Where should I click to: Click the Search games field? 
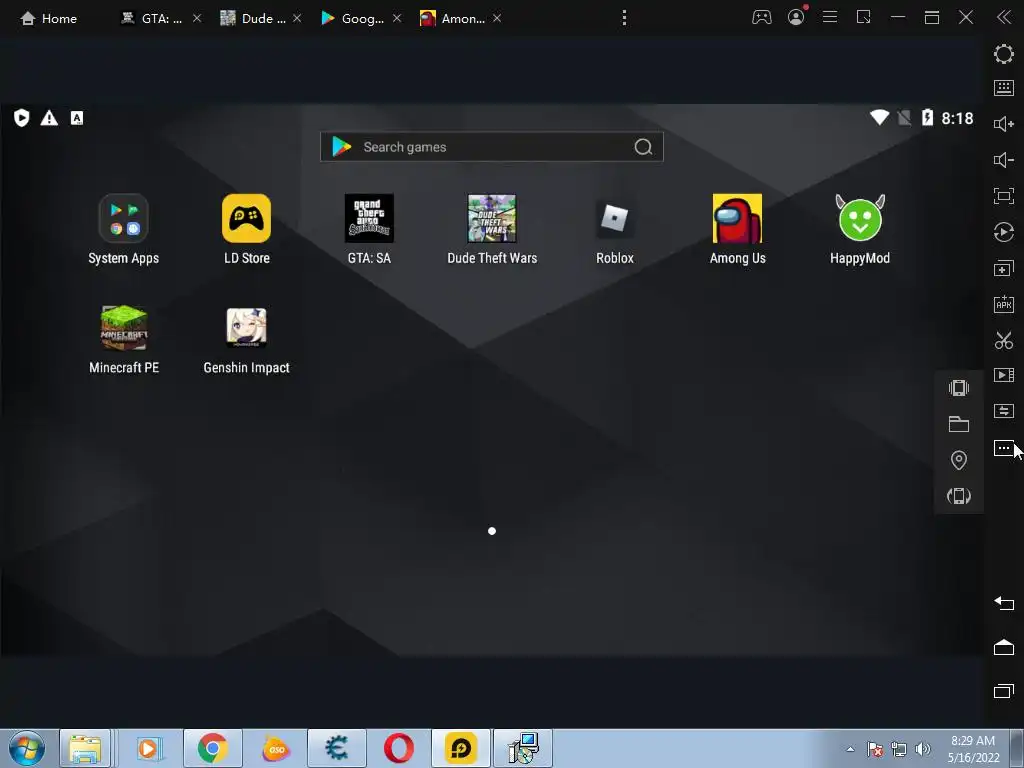[x=492, y=147]
